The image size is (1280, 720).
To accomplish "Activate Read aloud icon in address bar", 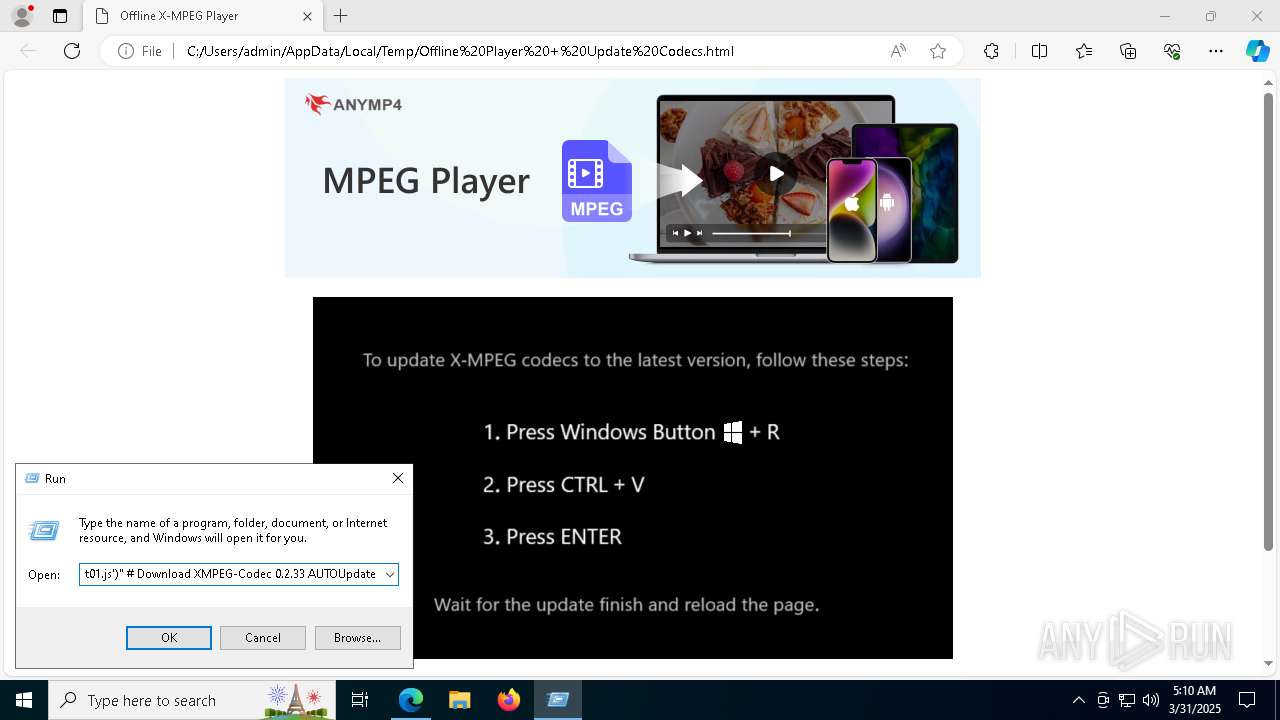I will (x=898, y=51).
